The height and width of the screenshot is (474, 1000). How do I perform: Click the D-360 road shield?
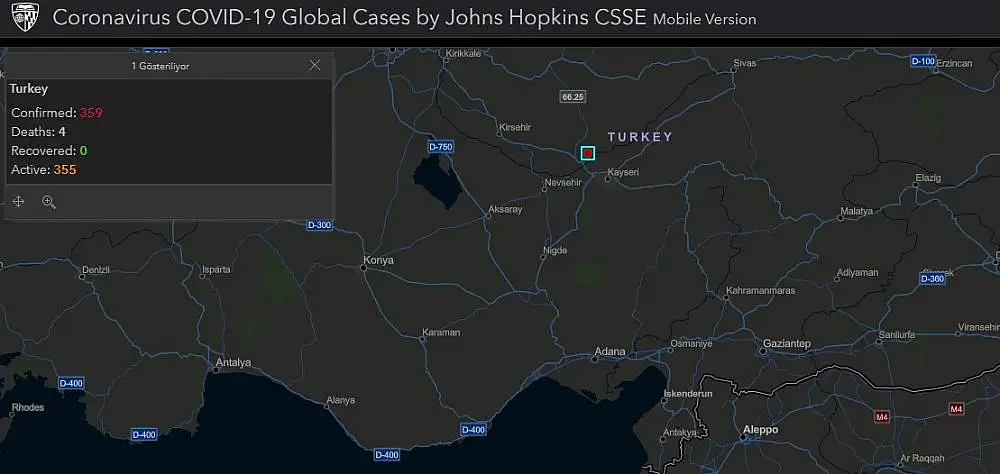tap(932, 279)
